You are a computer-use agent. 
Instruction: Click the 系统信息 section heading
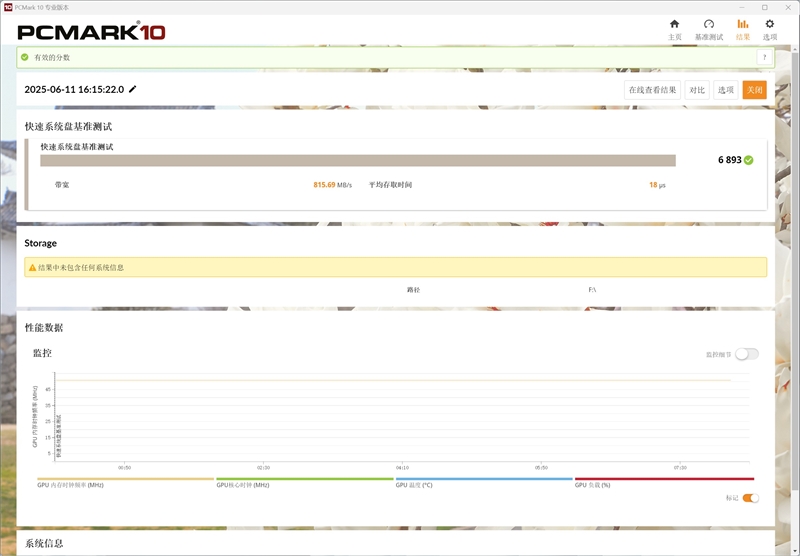[44, 543]
